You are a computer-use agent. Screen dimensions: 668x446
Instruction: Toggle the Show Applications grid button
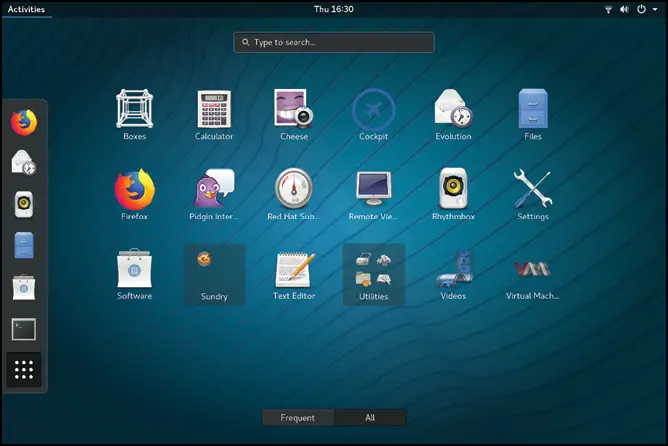[x=24, y=369]
